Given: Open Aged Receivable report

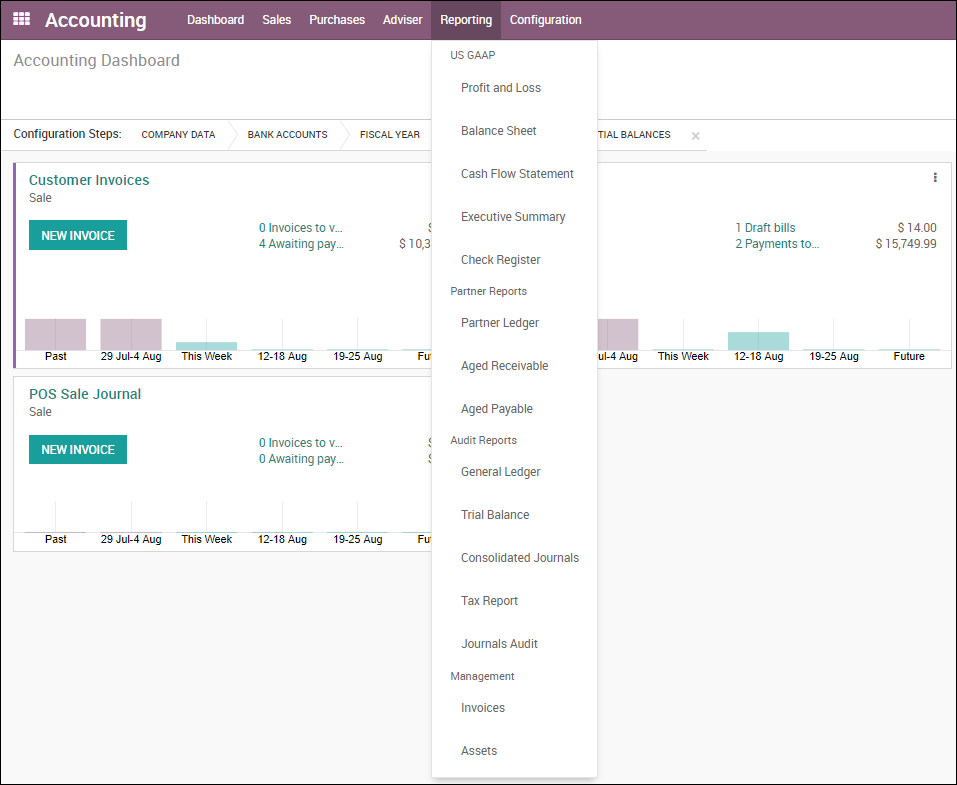Looking at the screenshot, I should [x=504, y=366].
